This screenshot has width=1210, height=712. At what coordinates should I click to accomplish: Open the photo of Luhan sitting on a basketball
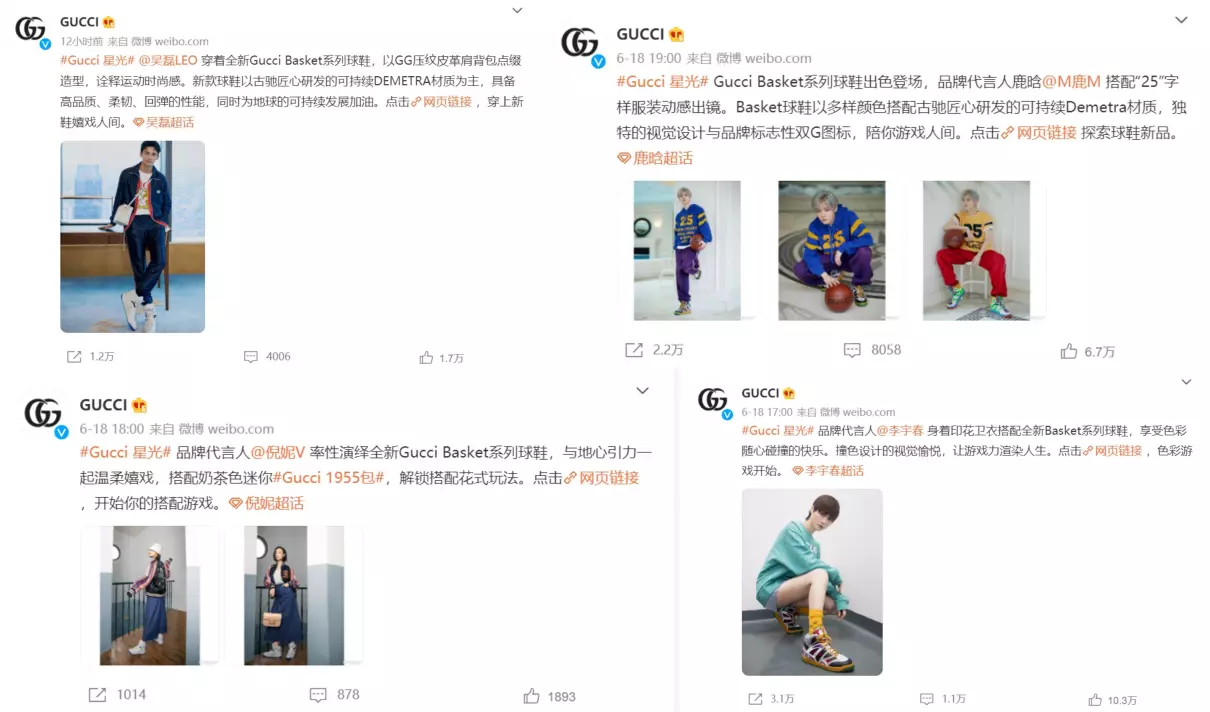(x=832, y=250)
